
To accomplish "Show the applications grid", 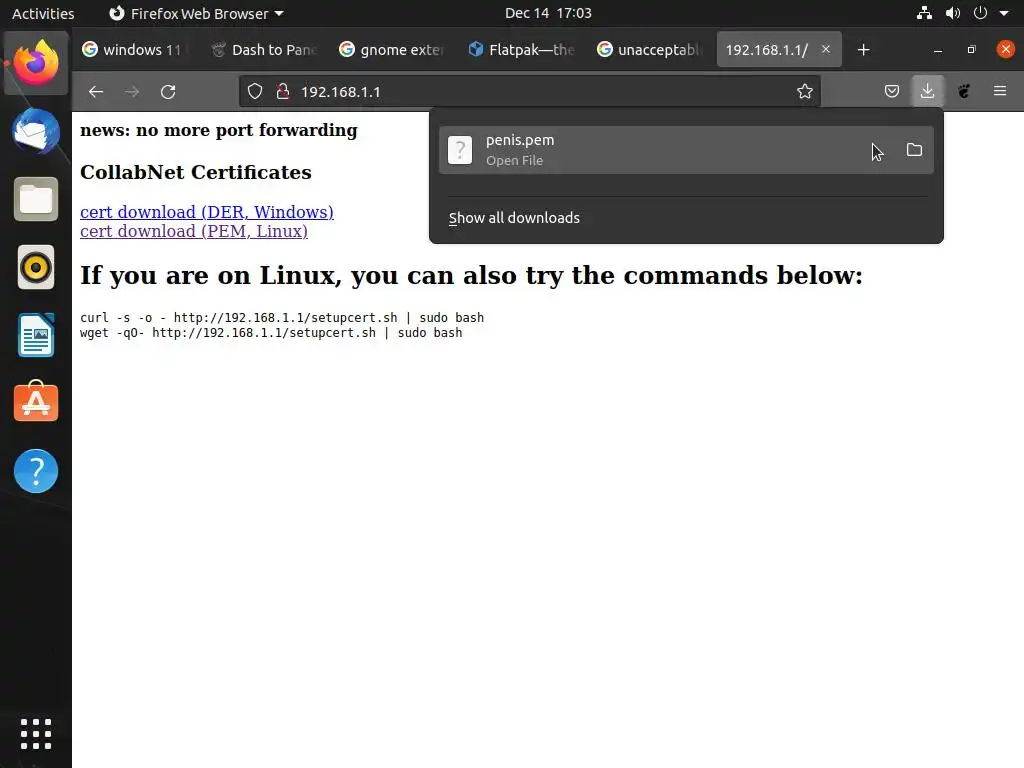I will pos(36,734).
